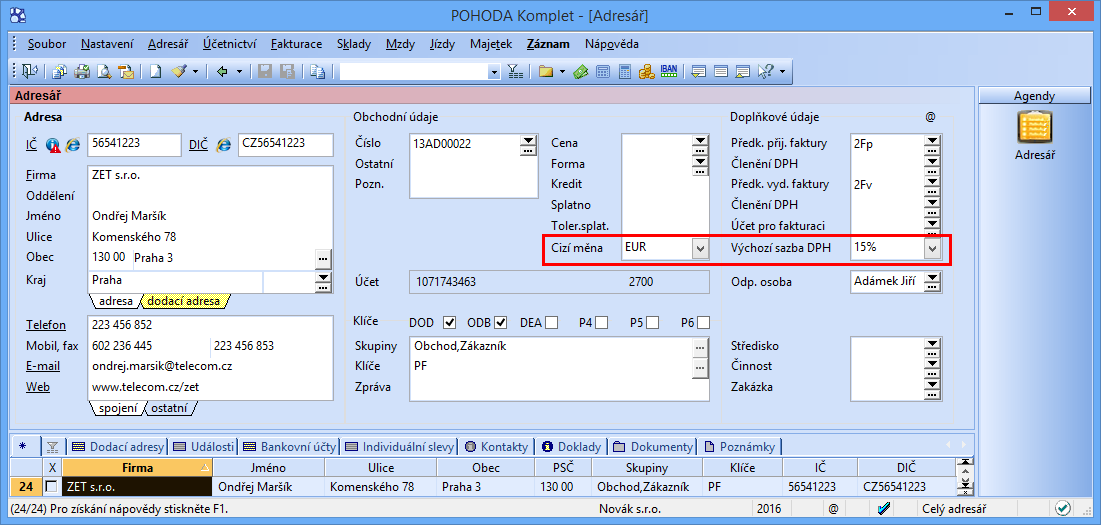Image resolution: width=1101 pixels, height=525 pixels.
Task: Open the Individuální slevy tab
Action: coord(400,446)
